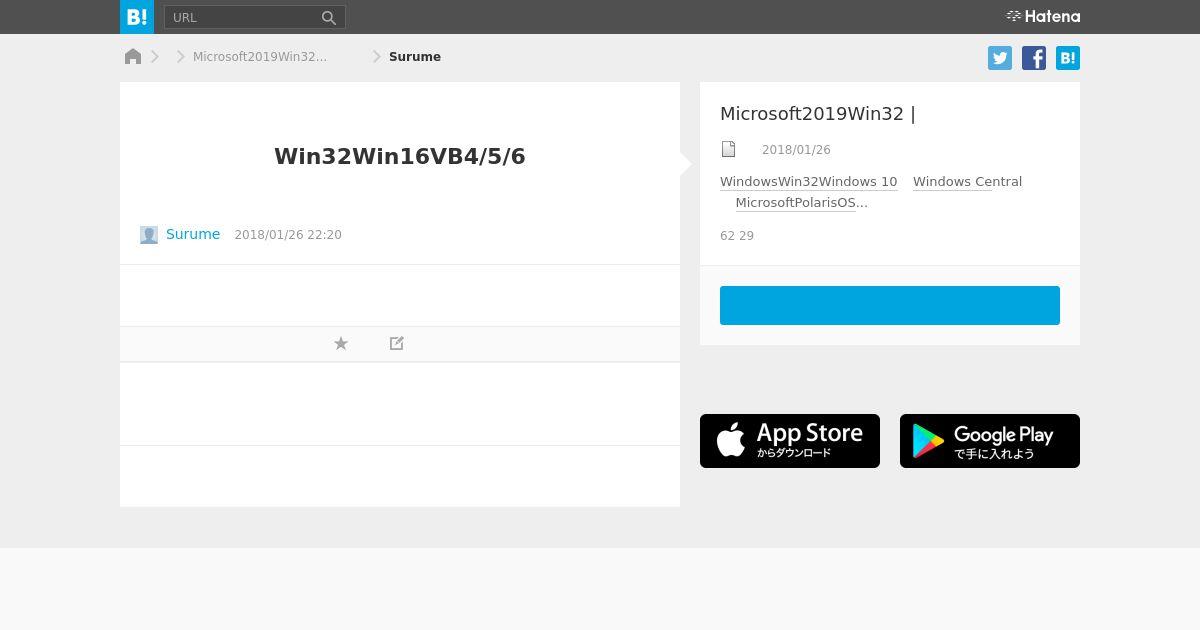The image size is (1200, 630).
Task: Open the Microsoft2019Win32 breadcrumb link
Action: point(260,57)
